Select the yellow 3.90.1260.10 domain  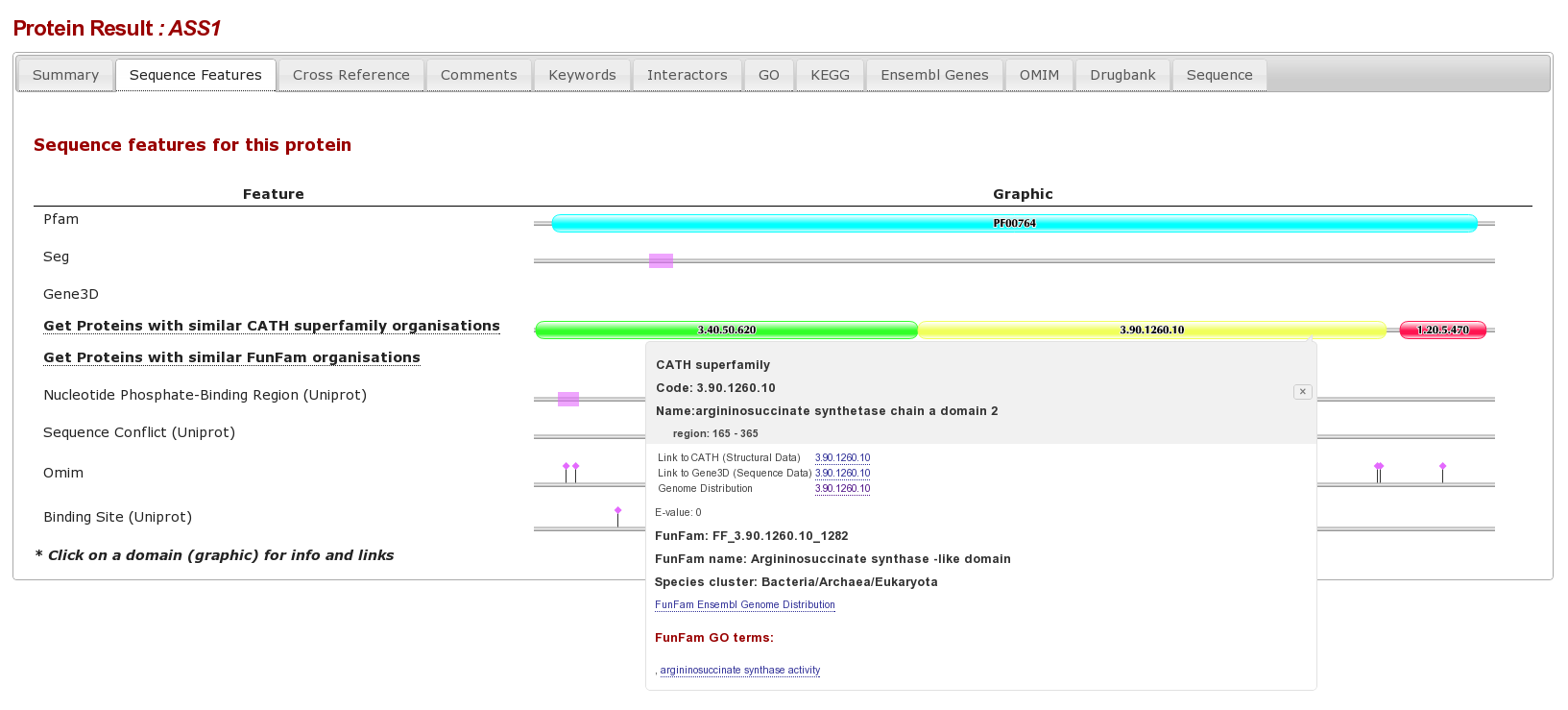[x=1151, y=331]
